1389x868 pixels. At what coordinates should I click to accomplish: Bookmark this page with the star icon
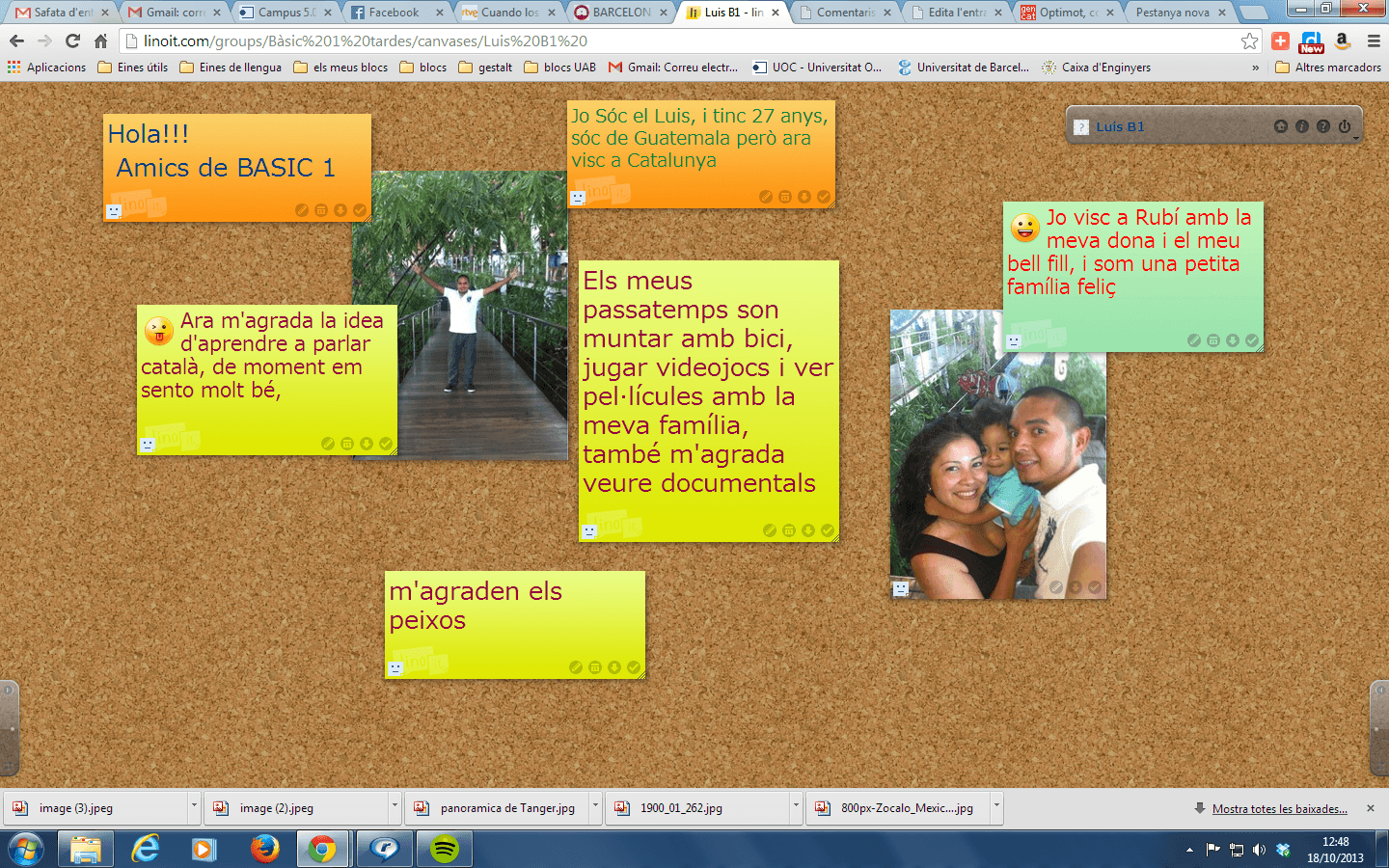pyautogui.click(x=1250, y=41)
